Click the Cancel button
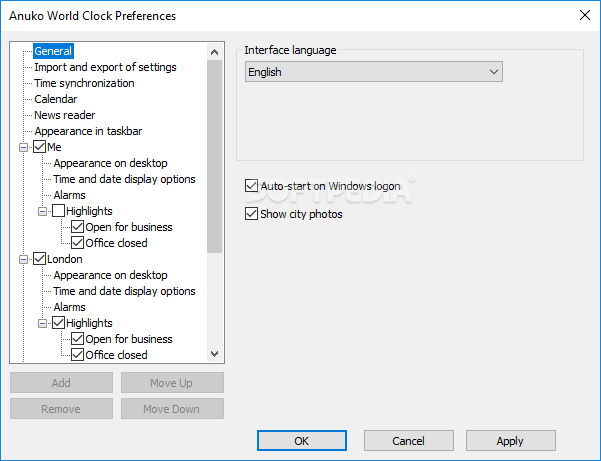The image size is (601, 461). 409,441
